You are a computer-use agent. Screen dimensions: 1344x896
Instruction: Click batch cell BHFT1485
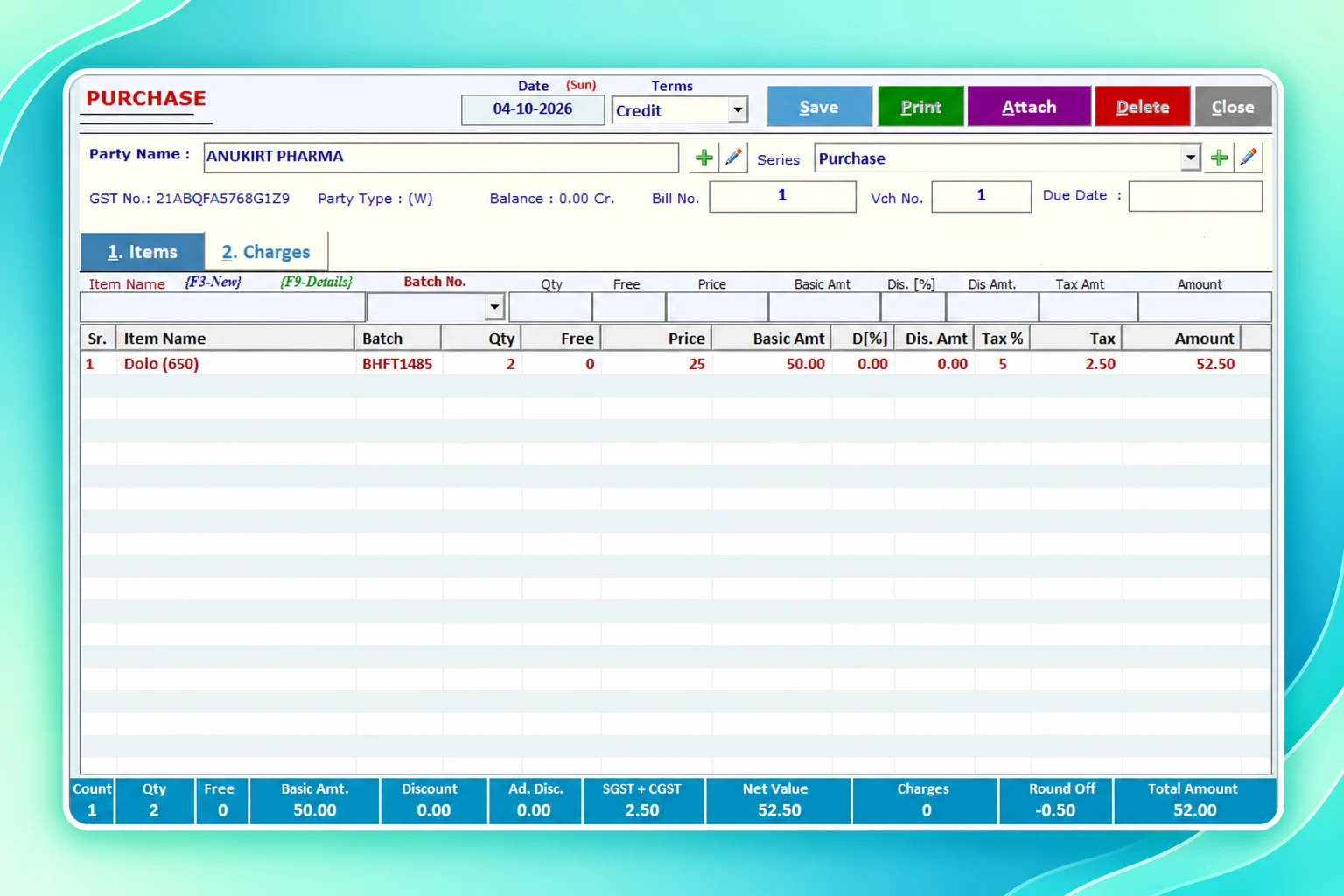tap(397, 364)
